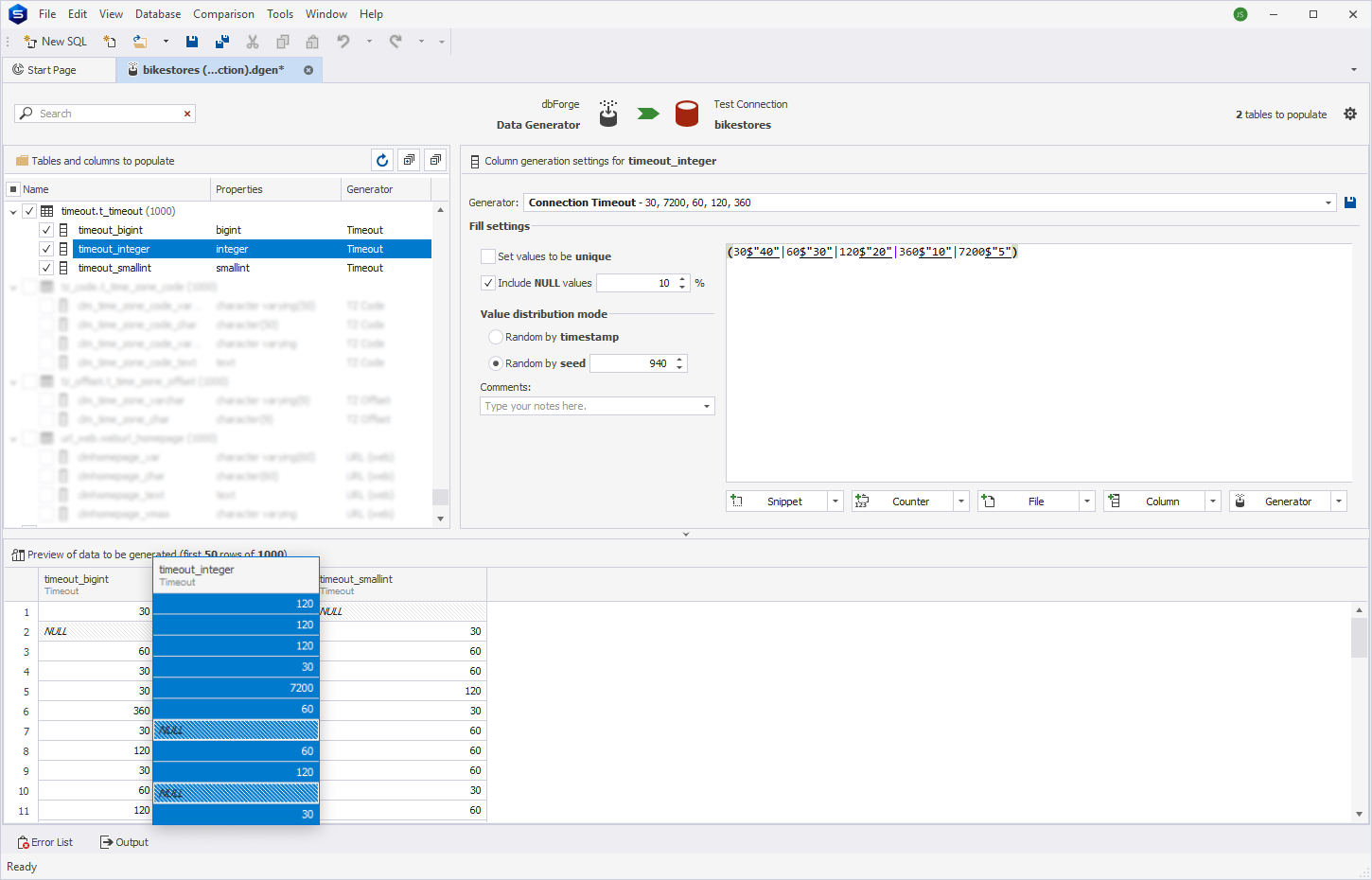
Task: Click the dbForge Data Generator icon
Action: click(608, 114)
